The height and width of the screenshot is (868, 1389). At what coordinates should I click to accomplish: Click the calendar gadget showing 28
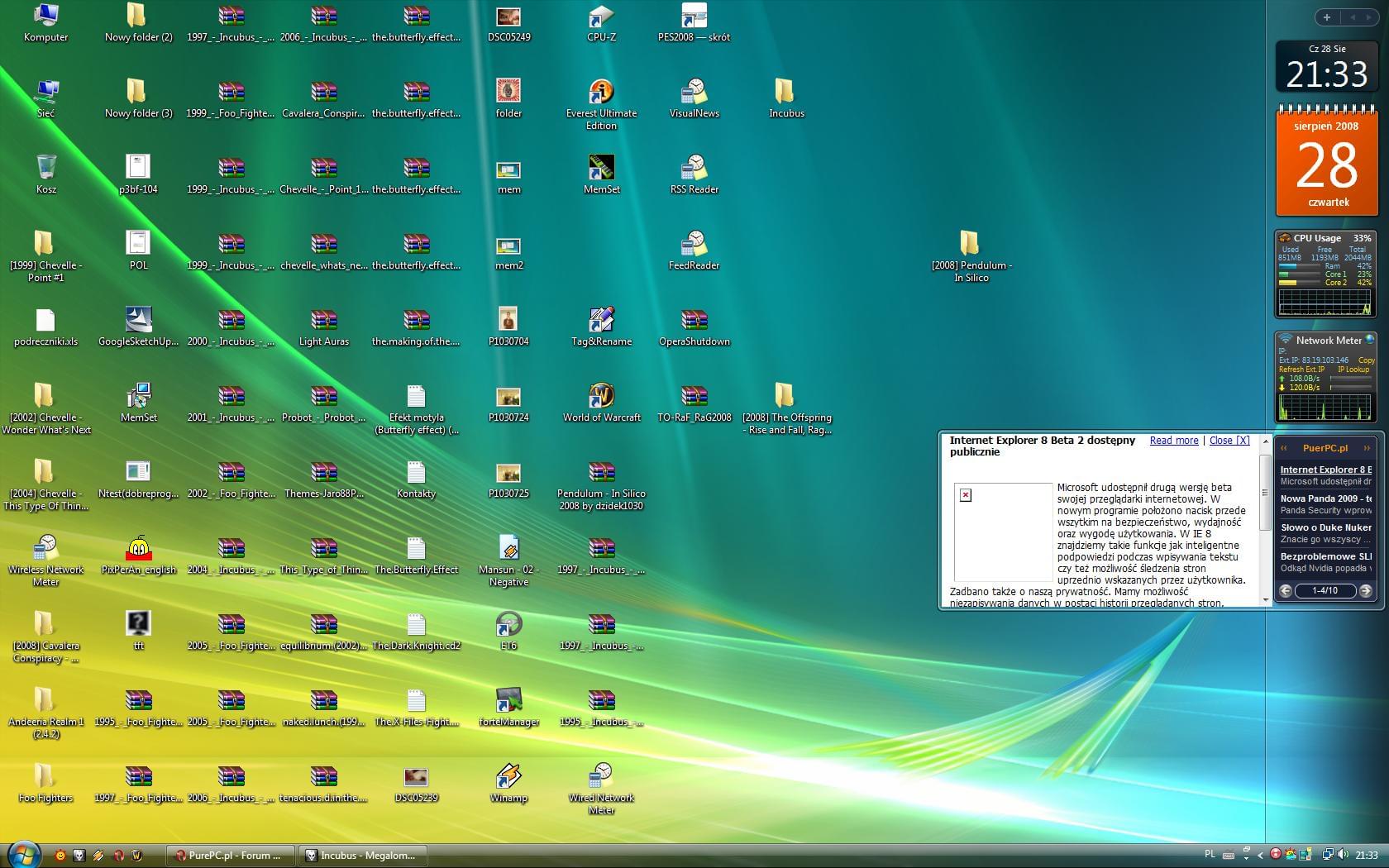pos(1327,161)
